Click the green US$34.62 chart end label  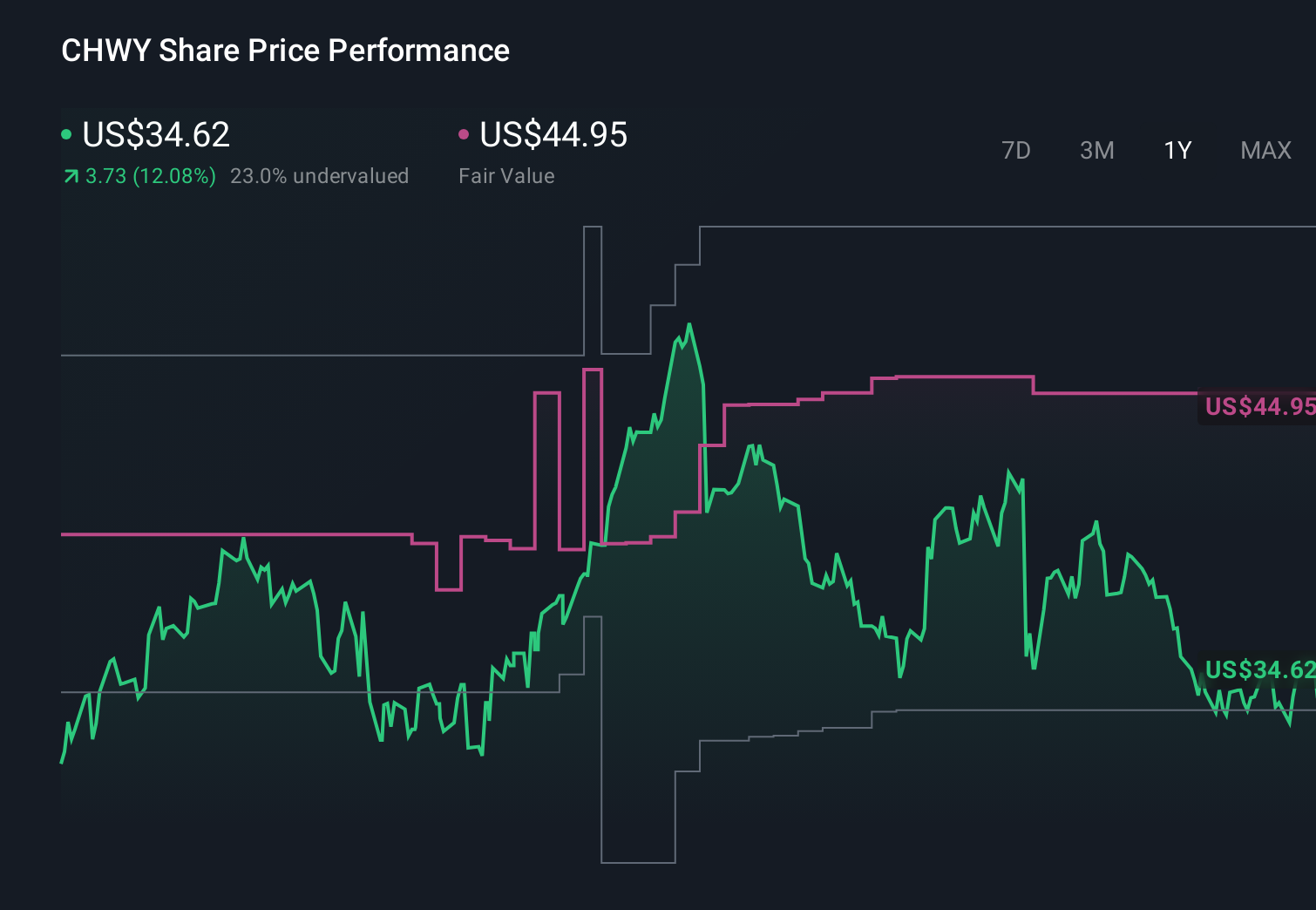tap(1258, 669)
